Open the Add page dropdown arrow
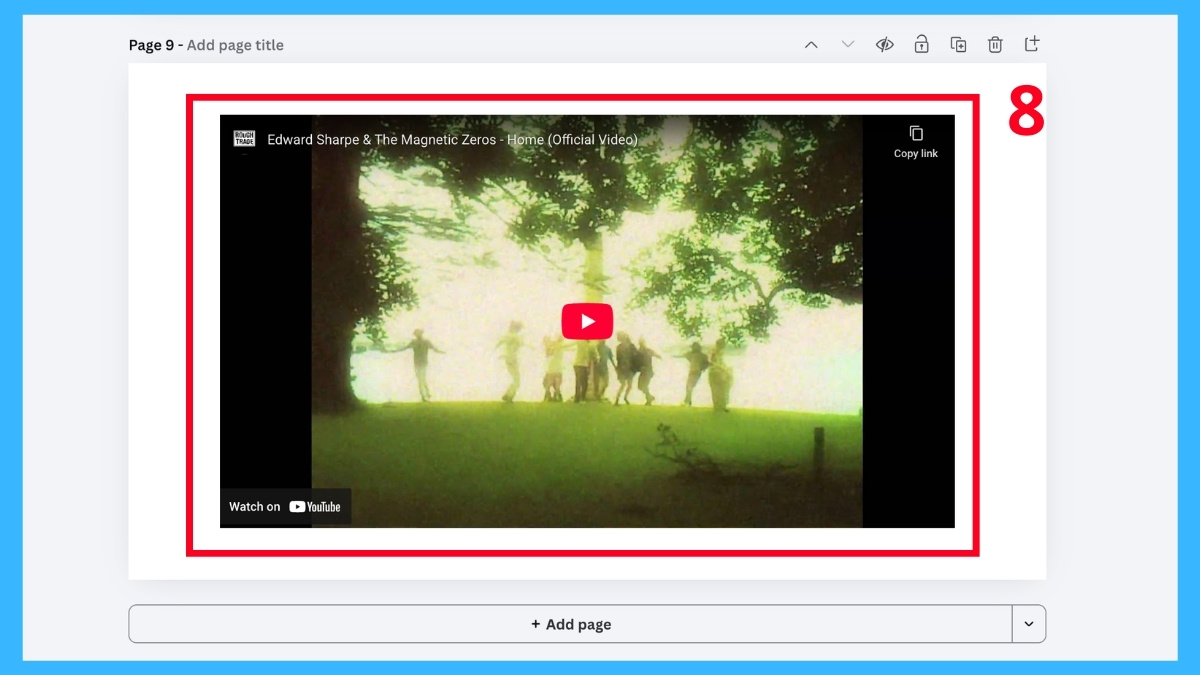The height and width of the screenshot is (675, 1200). click(1028, 623)
